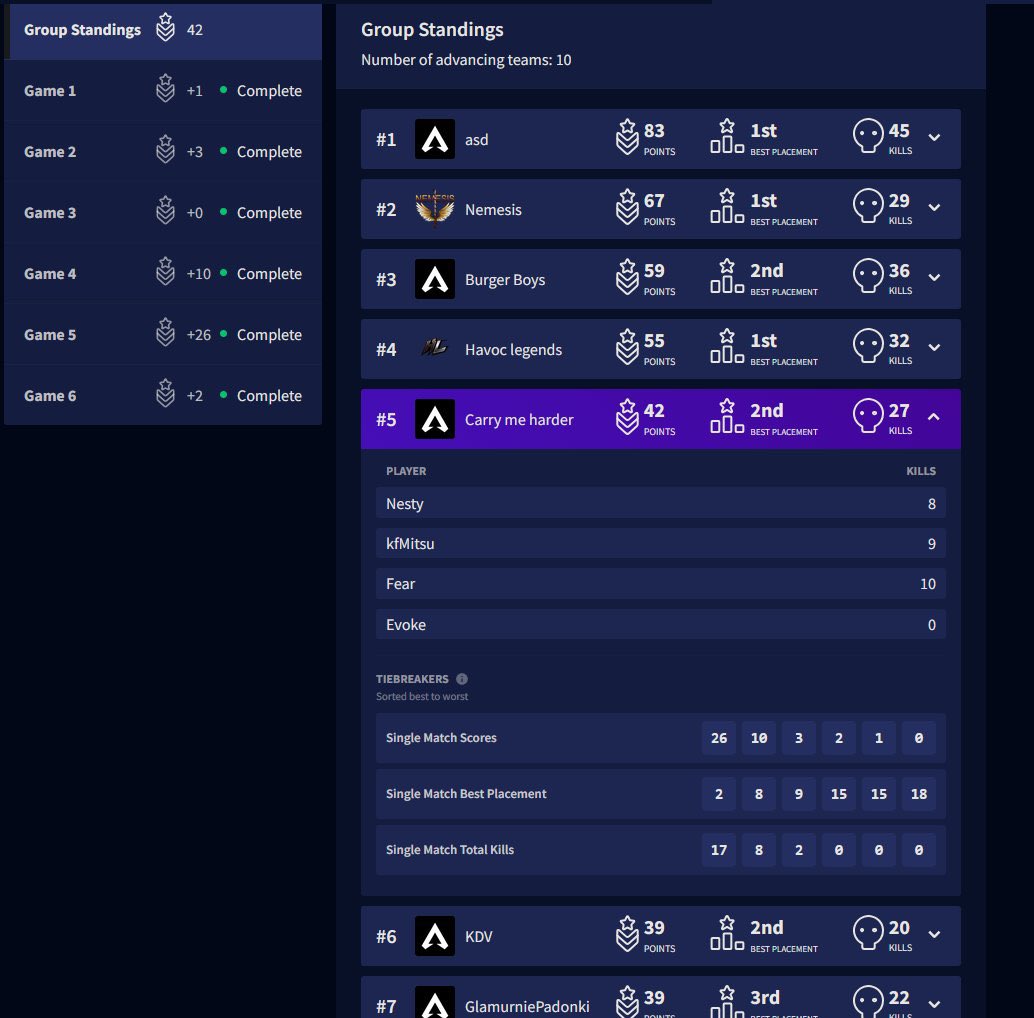The image size is (1034, 1018).
Task: Collapse the Carry me harder row
Action: click(x=934, y=417)
